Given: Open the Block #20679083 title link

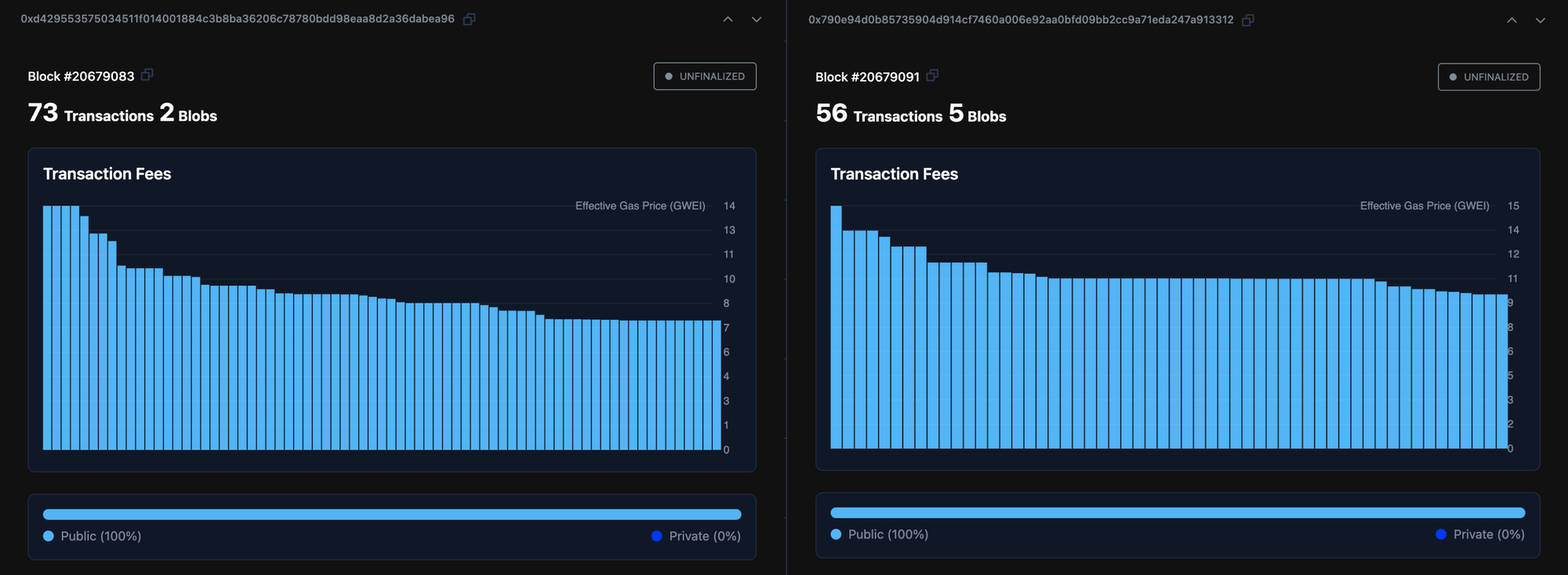Looking at the screenshot, I should 81,76.
